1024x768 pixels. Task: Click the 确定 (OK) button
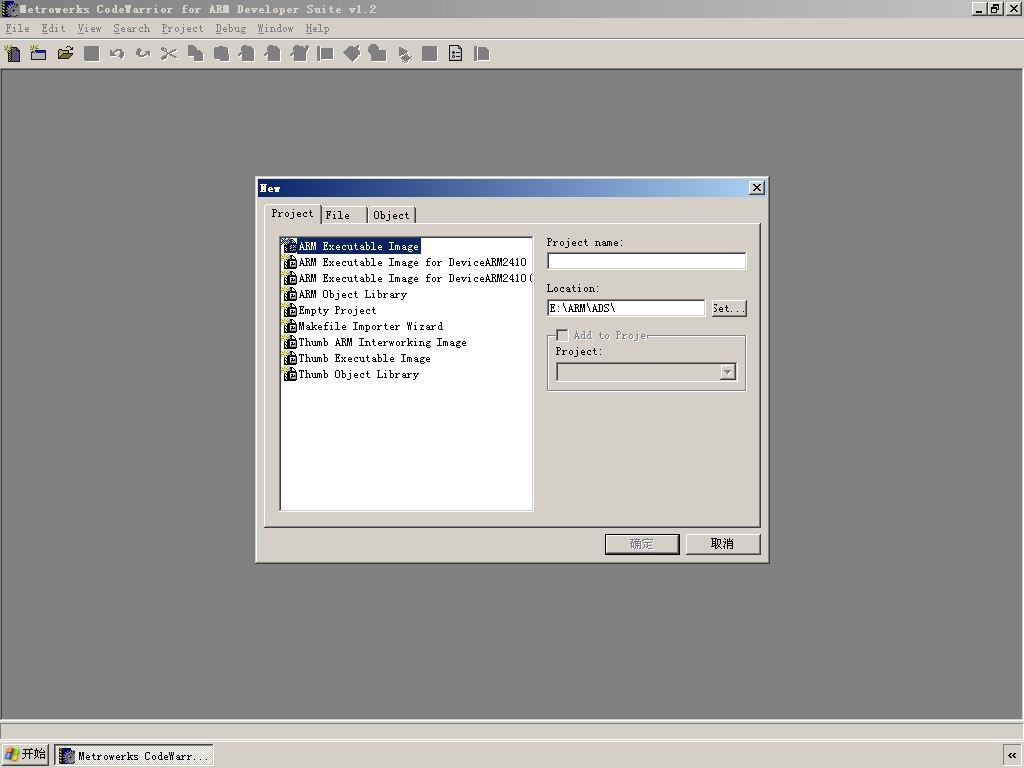(642, 544)
